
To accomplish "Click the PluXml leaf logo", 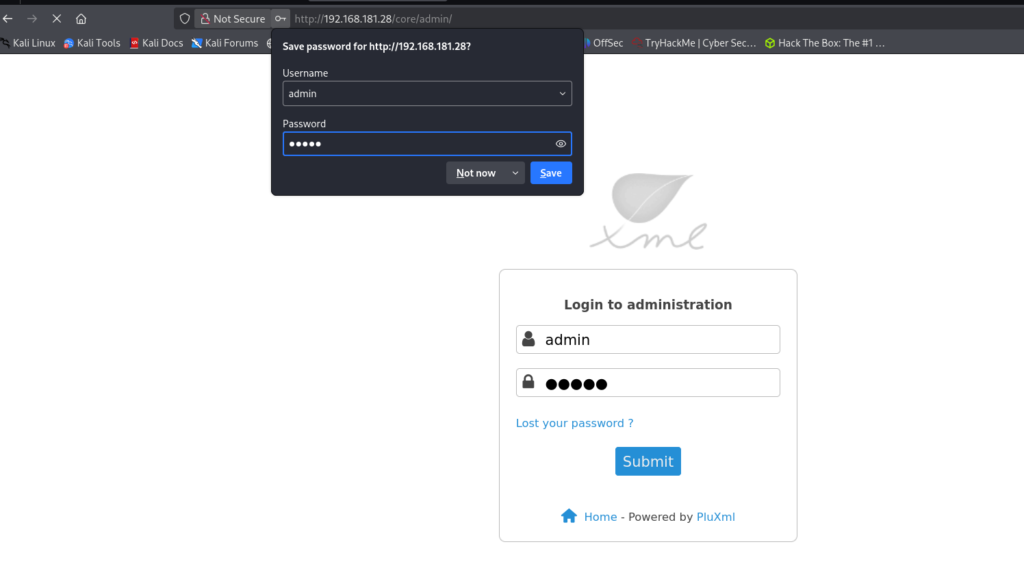I will [648, 211].
